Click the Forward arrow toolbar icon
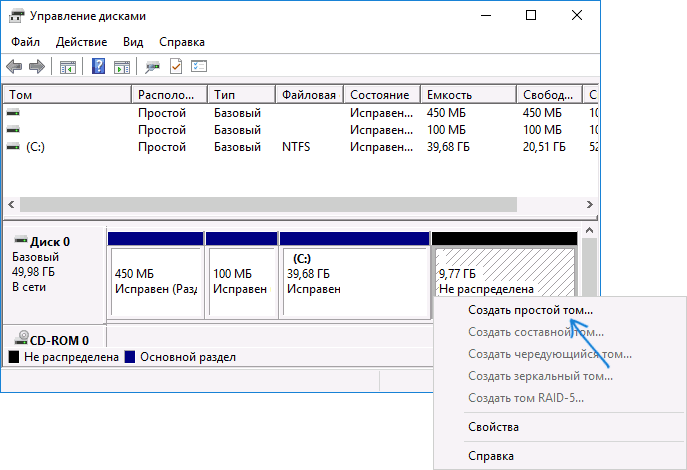This screenshot has height=470, width=687. [x=37, y=67]
